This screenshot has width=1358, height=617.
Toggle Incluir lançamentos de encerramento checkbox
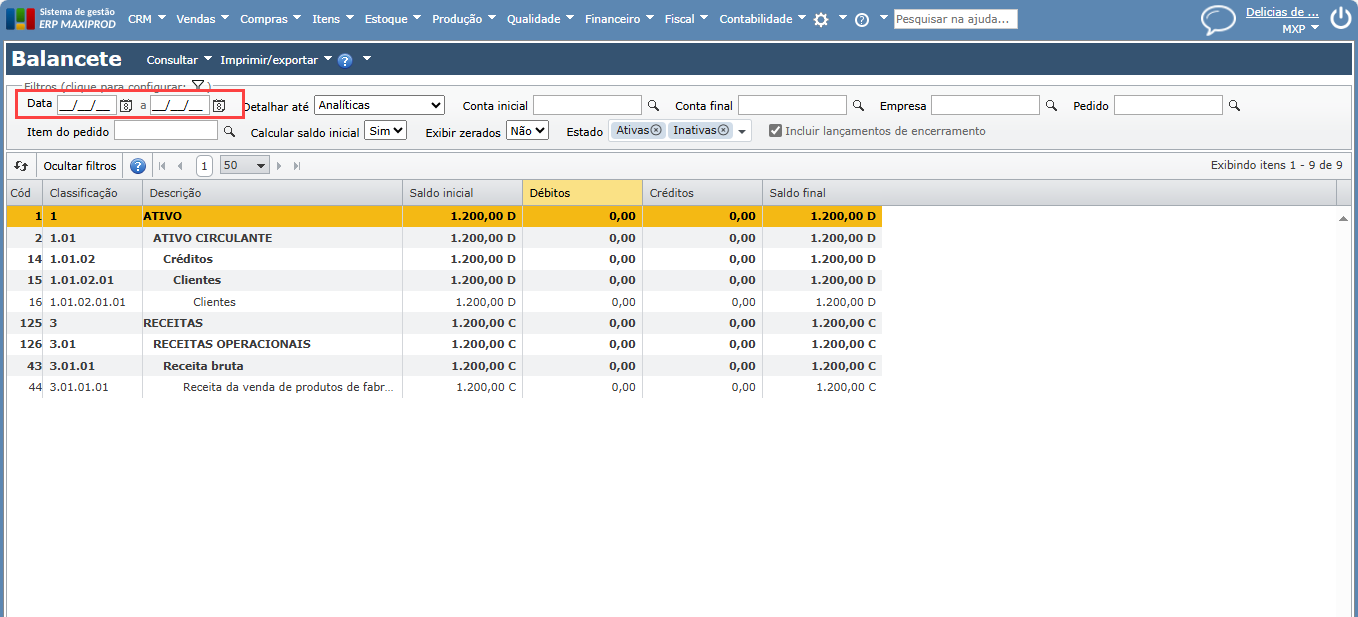pyautogui.click(x=775, y=131)
